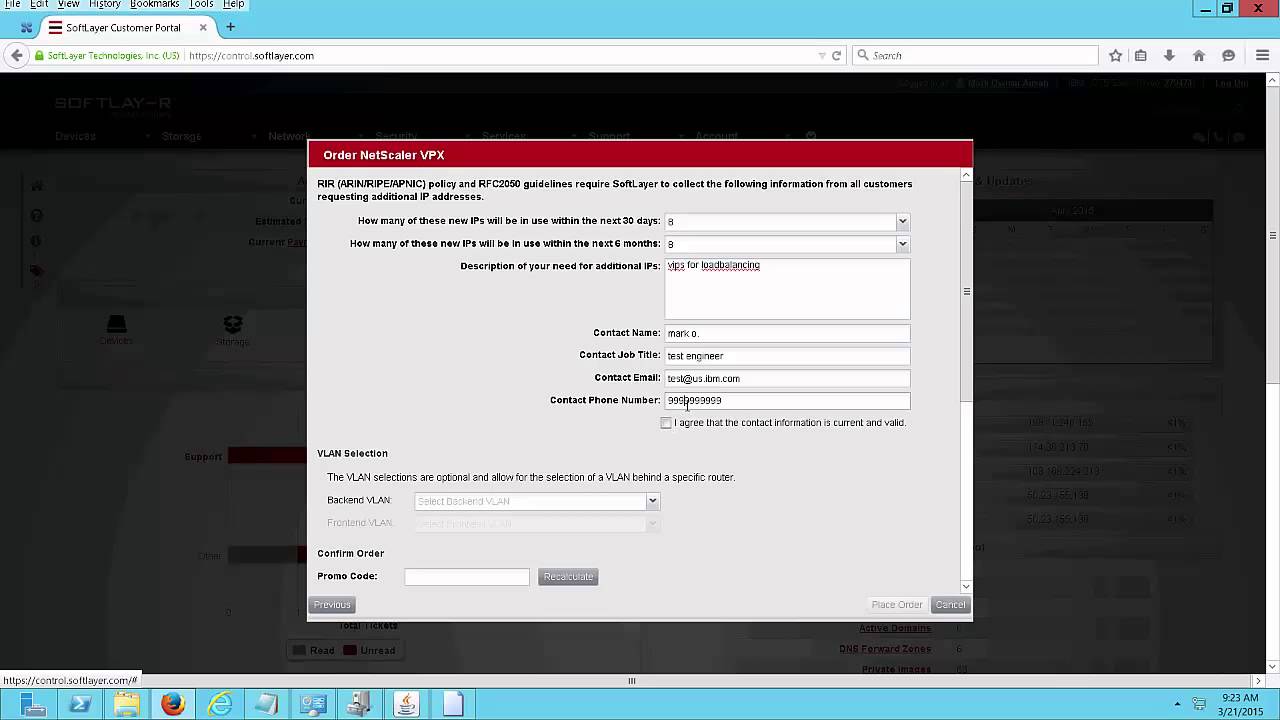Open File Explorer from the taskbar
1280x720 pixels.
[x=127, y=705]
